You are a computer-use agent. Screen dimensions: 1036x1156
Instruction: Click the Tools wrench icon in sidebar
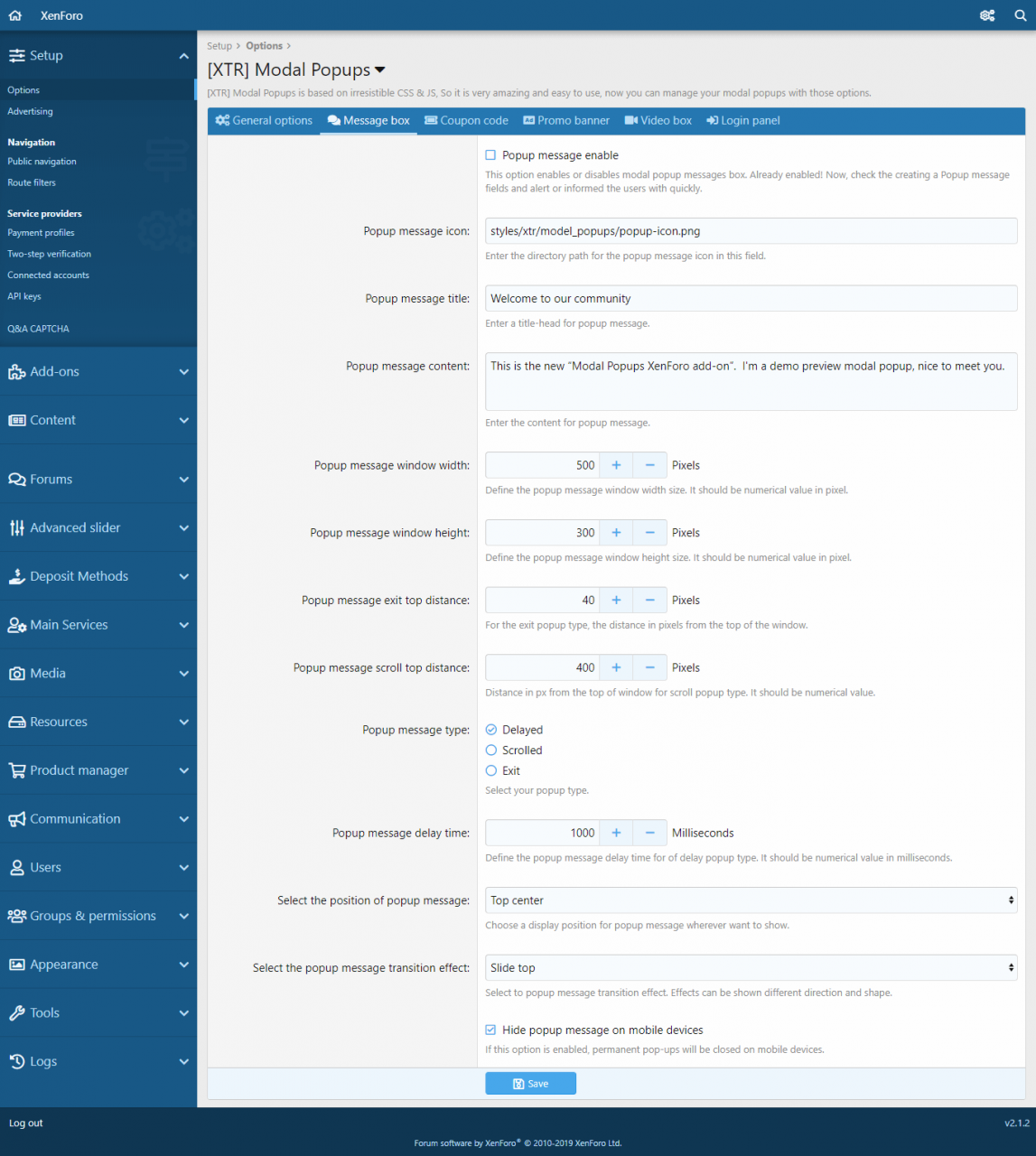16,1013
